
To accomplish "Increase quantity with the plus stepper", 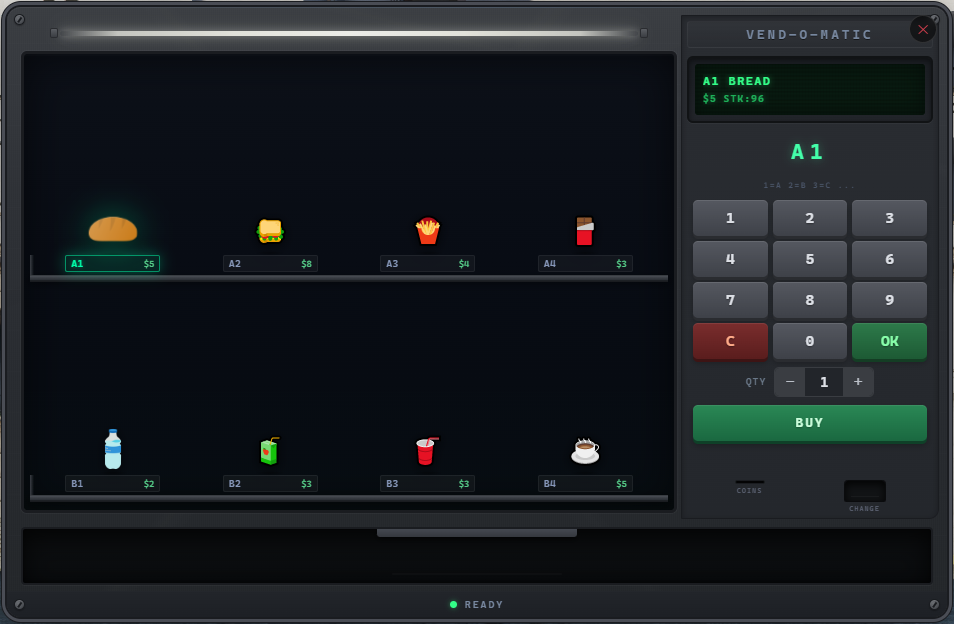I will [858, 381].
